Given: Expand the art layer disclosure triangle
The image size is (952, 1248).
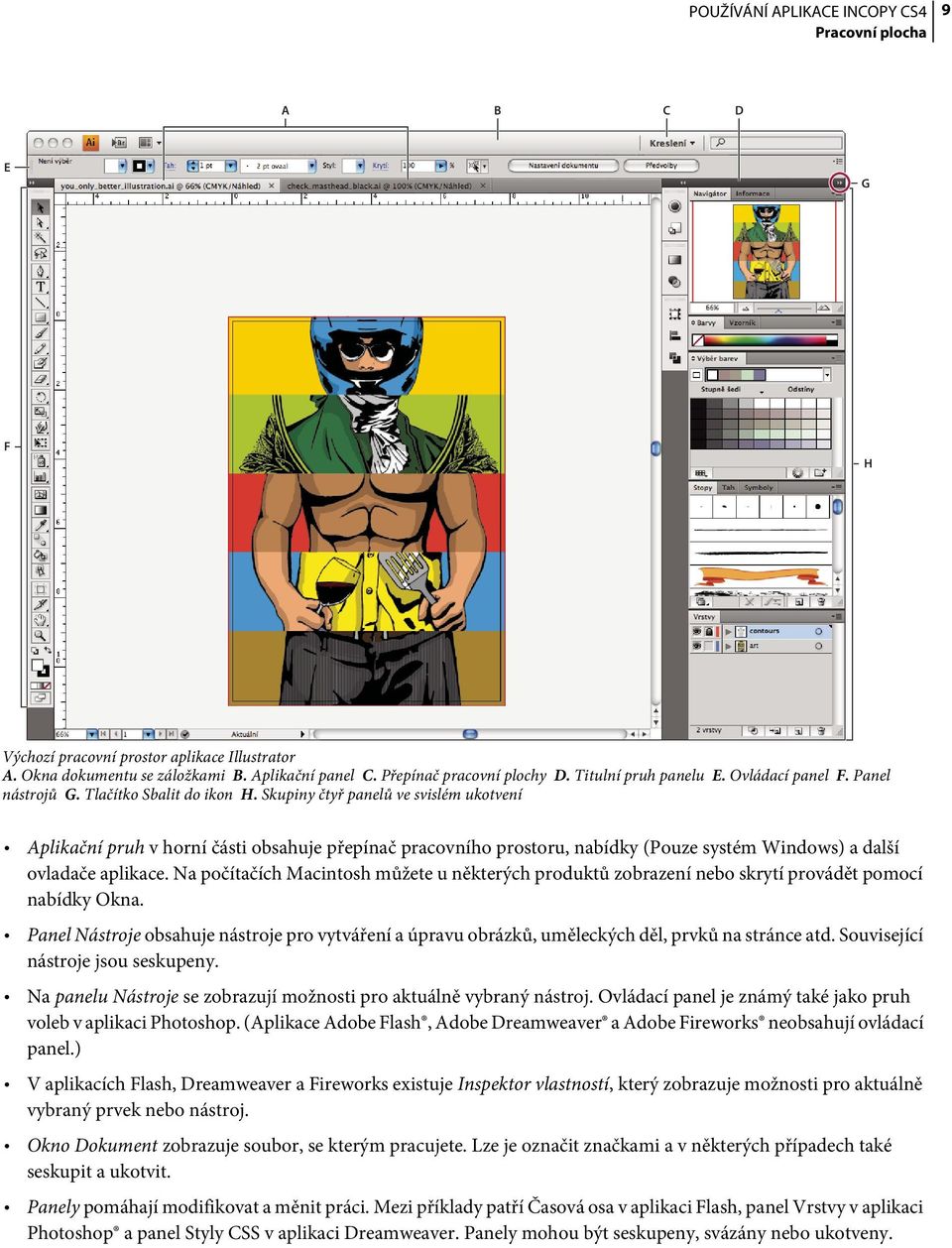Looking at the screenshot, I should pyautogui.click(x=729, y=646).
